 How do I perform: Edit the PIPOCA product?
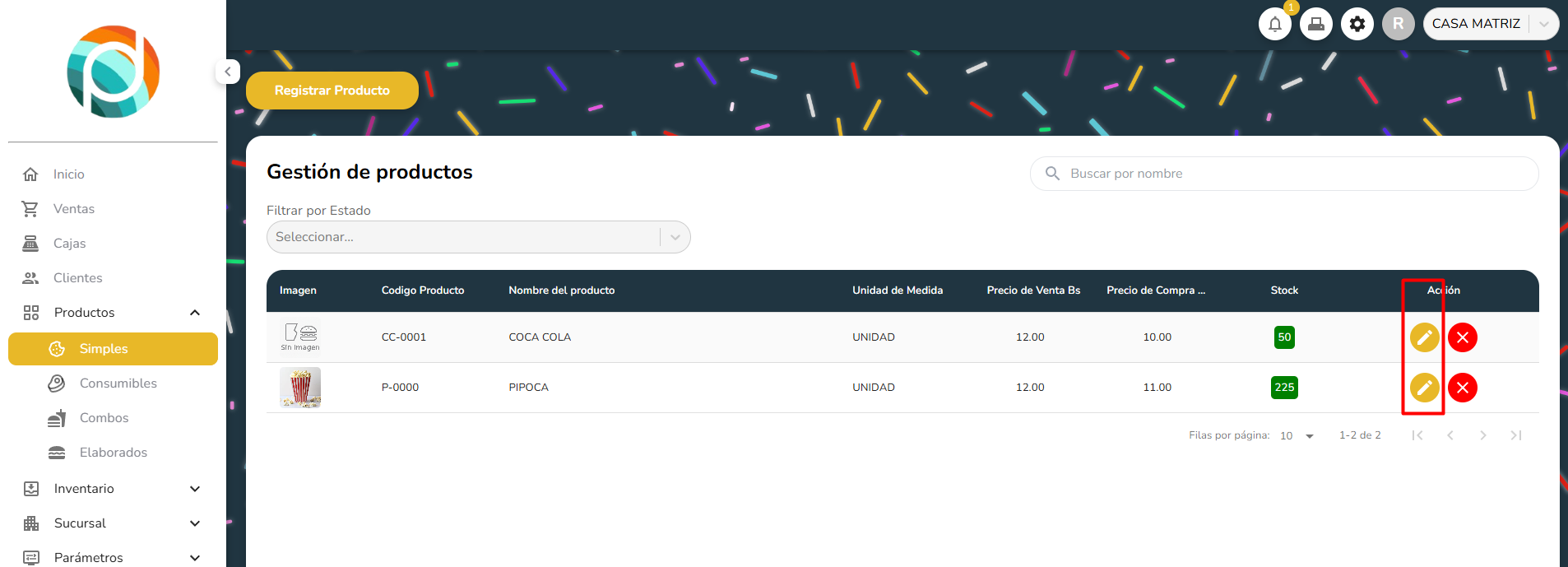point(1424,388)
